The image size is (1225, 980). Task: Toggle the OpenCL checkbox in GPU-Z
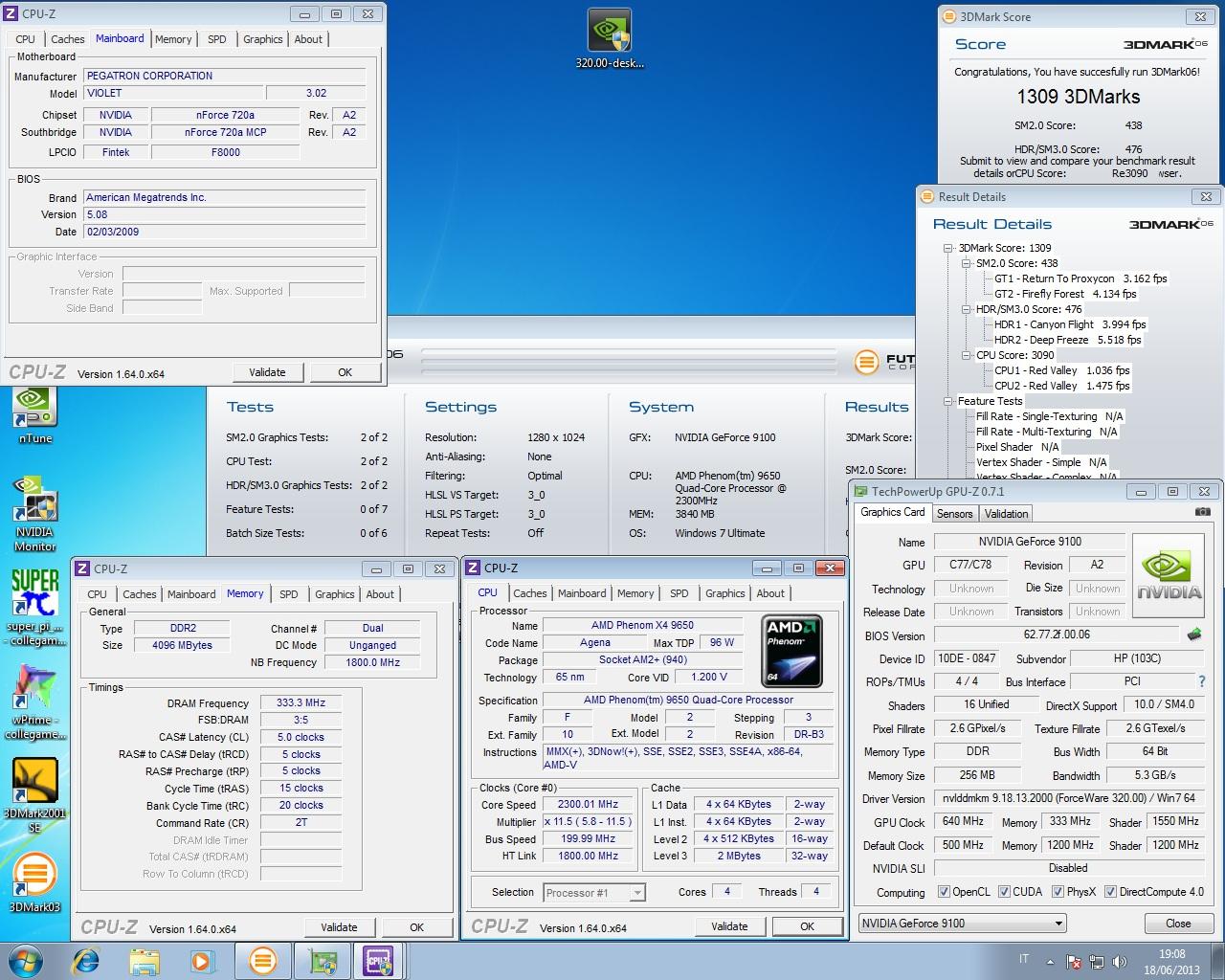(x=945, y=892)
